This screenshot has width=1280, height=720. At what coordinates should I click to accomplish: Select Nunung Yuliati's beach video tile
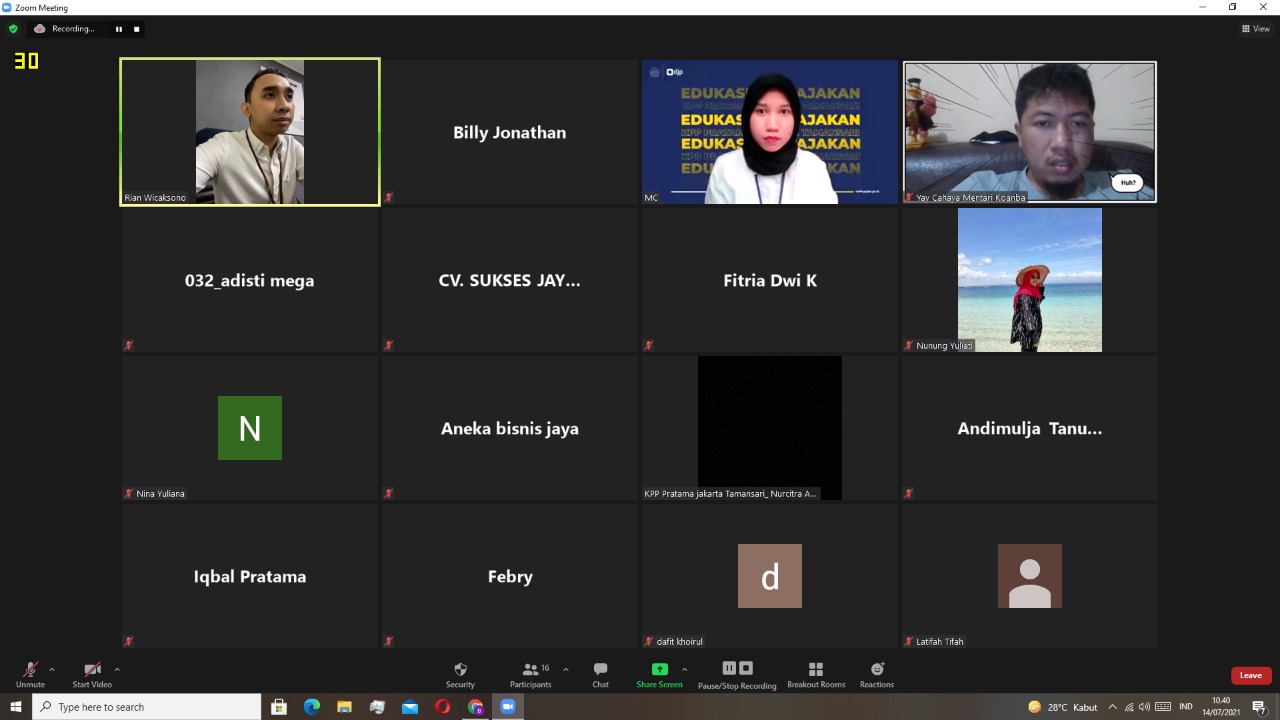[1029, 280]
